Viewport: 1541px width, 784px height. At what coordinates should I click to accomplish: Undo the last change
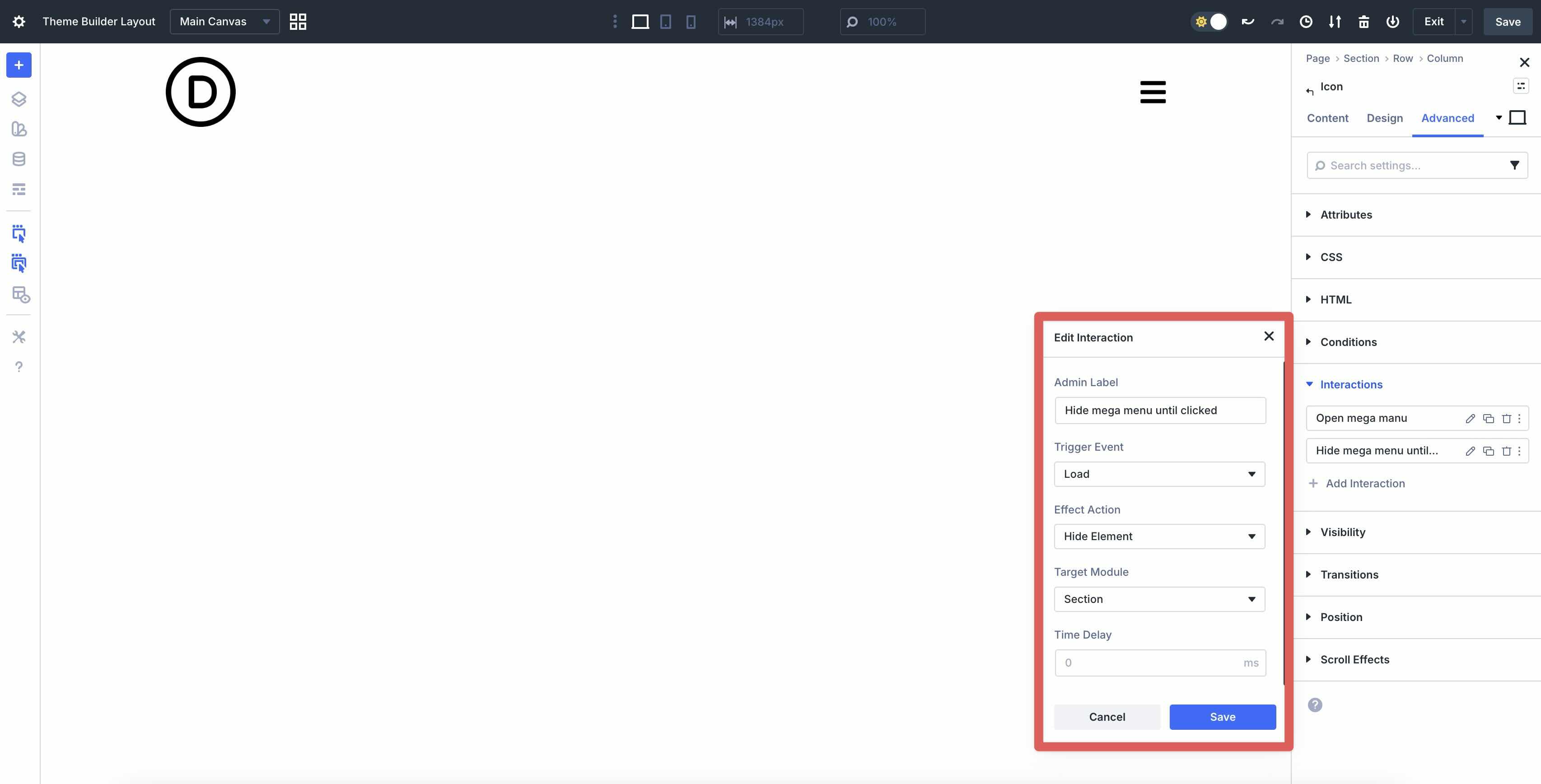point(1248,22)
